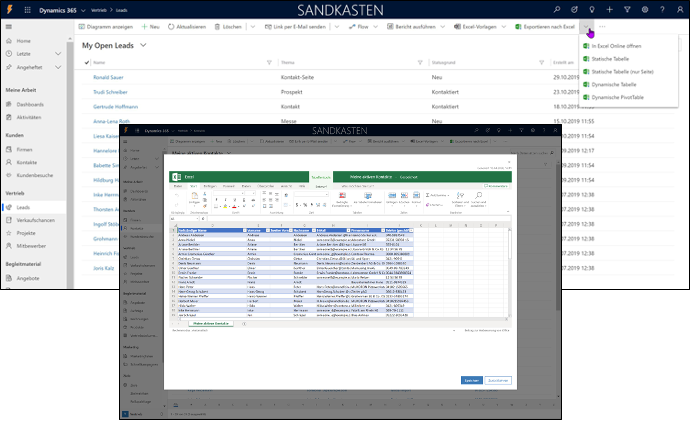
Task: Open the assistant lightbulb icon
Action: [x=592, y=9]
